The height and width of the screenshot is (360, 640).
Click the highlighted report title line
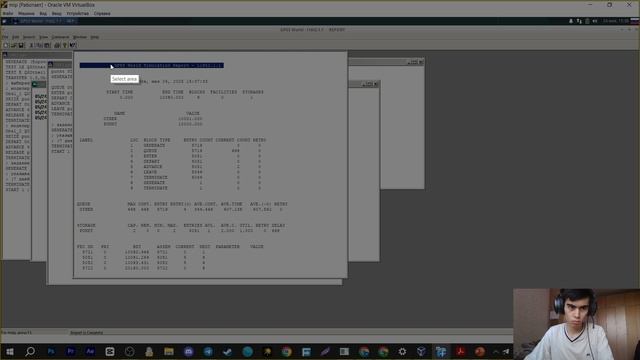[151, 65]
